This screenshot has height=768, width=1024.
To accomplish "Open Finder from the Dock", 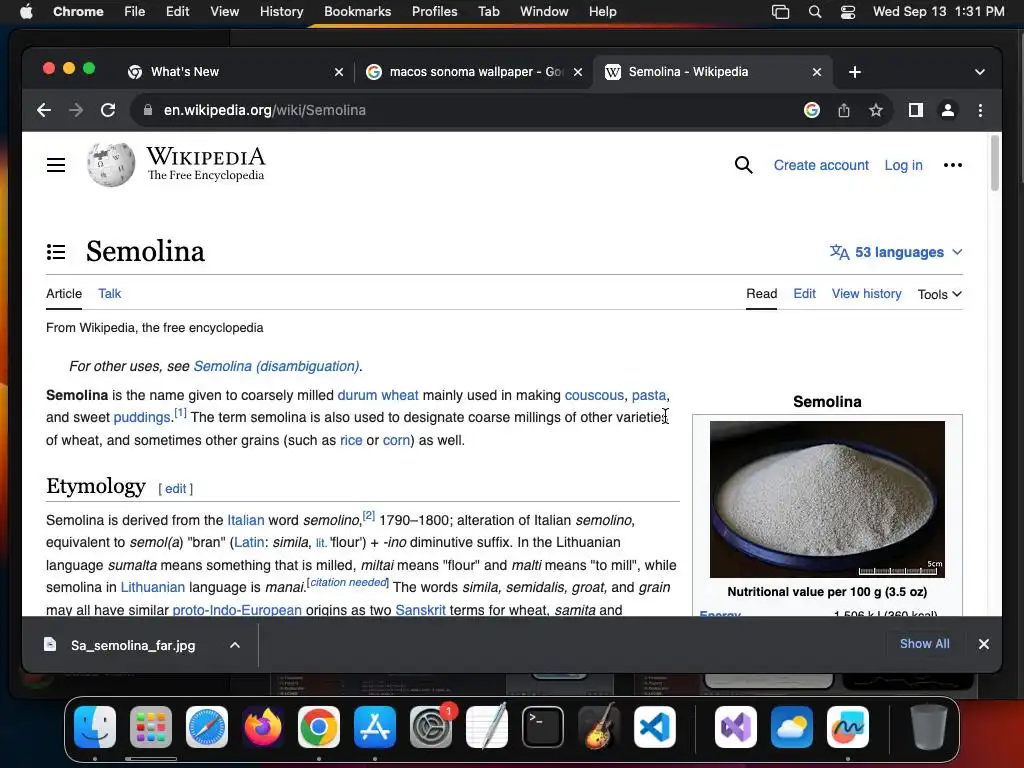I will (95, 727).
